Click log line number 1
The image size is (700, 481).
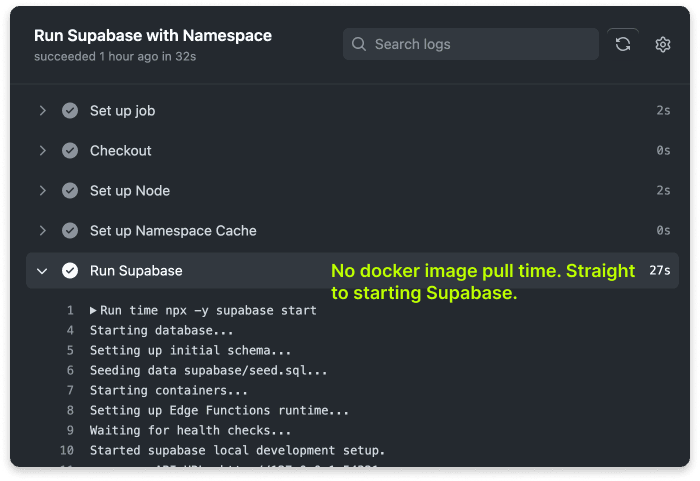pos(70,310)
